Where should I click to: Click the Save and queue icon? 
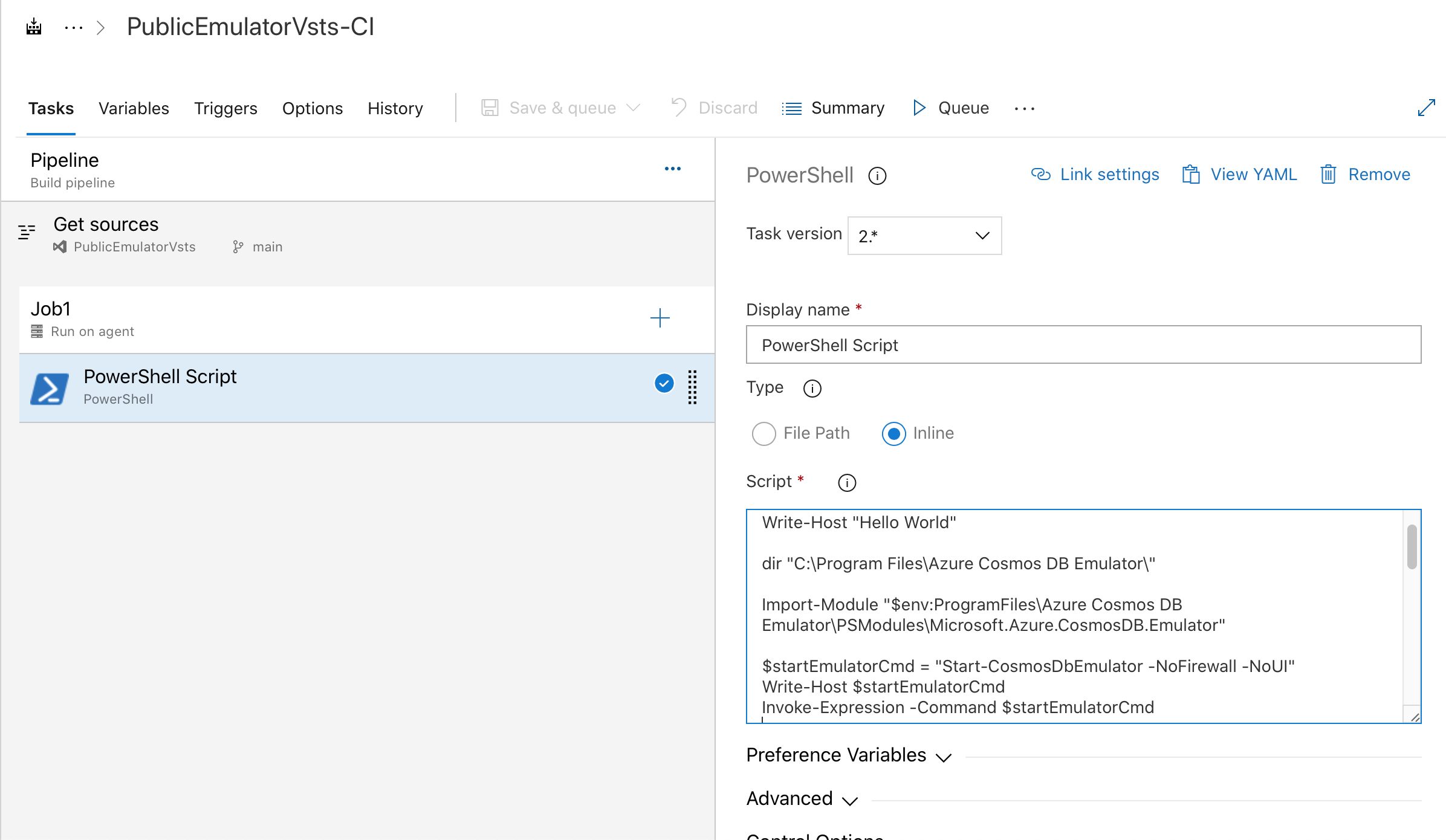tap(490, 108)
